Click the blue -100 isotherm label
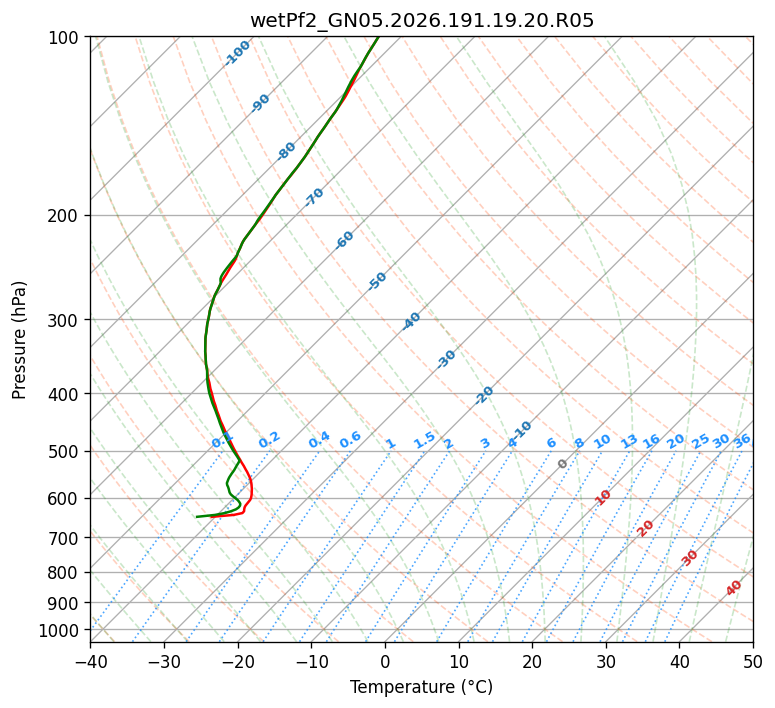Viewport: 775px width, 708px height. pyautogui.click(x=237, y=53)
